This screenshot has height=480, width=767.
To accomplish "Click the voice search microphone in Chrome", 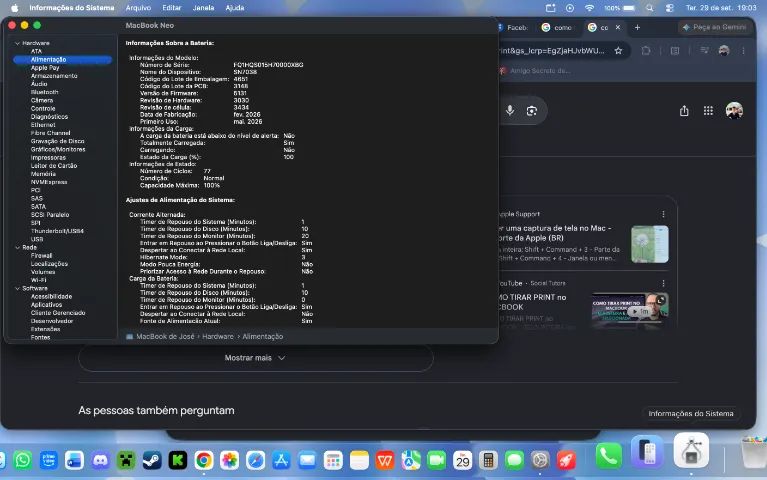I will pos(510,111).
